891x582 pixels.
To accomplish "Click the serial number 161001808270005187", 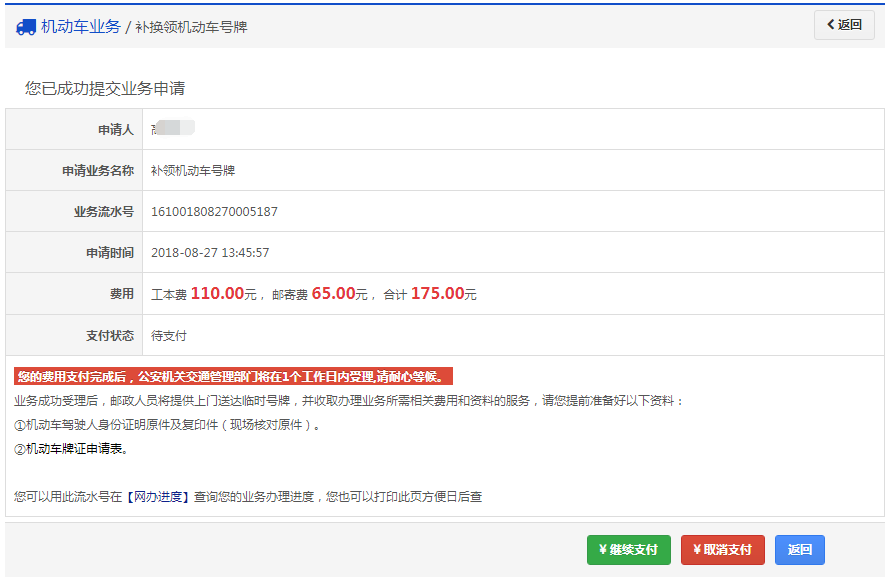I will point(214,212).
